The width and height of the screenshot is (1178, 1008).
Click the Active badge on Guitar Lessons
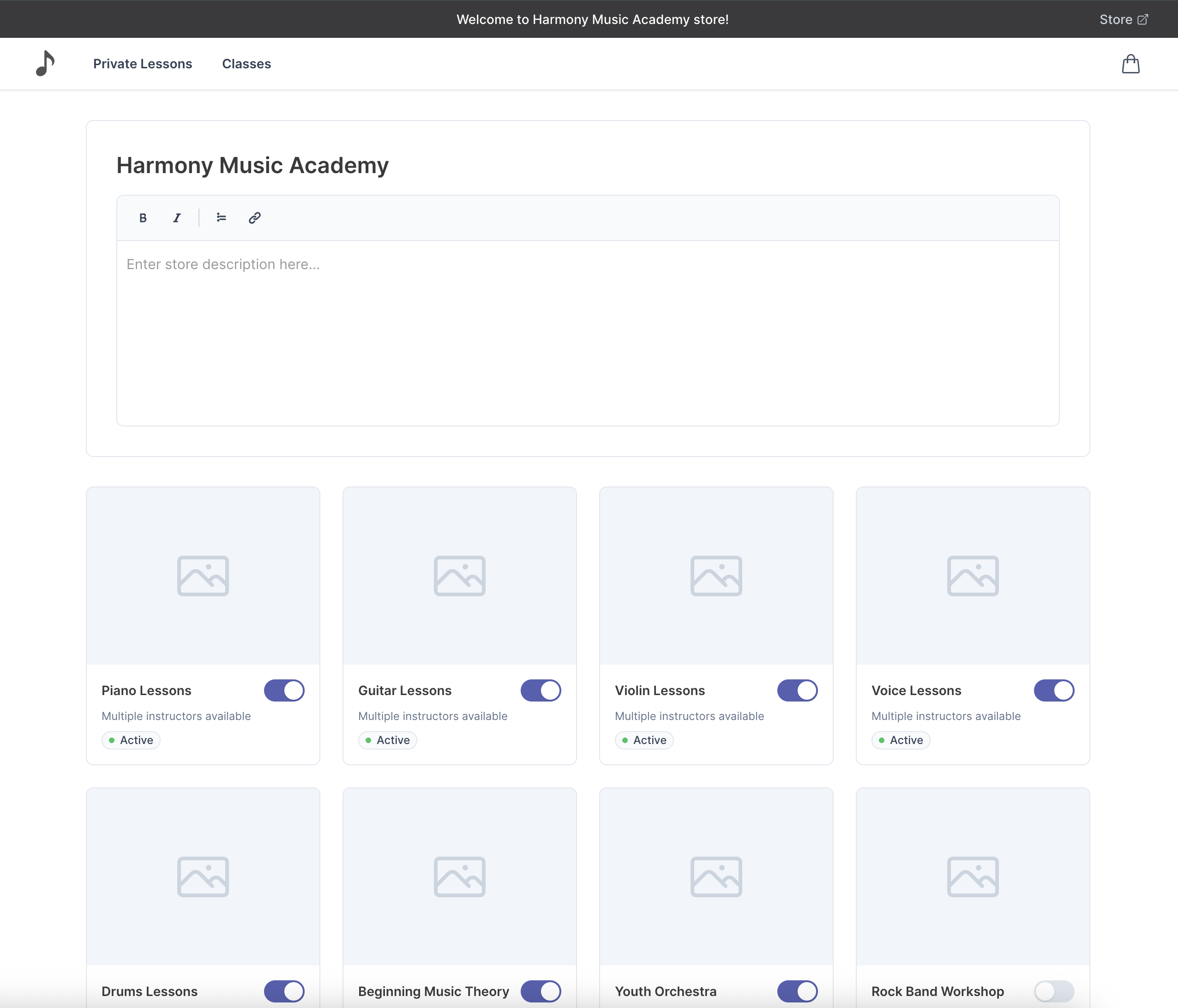(x=387, y=740)
